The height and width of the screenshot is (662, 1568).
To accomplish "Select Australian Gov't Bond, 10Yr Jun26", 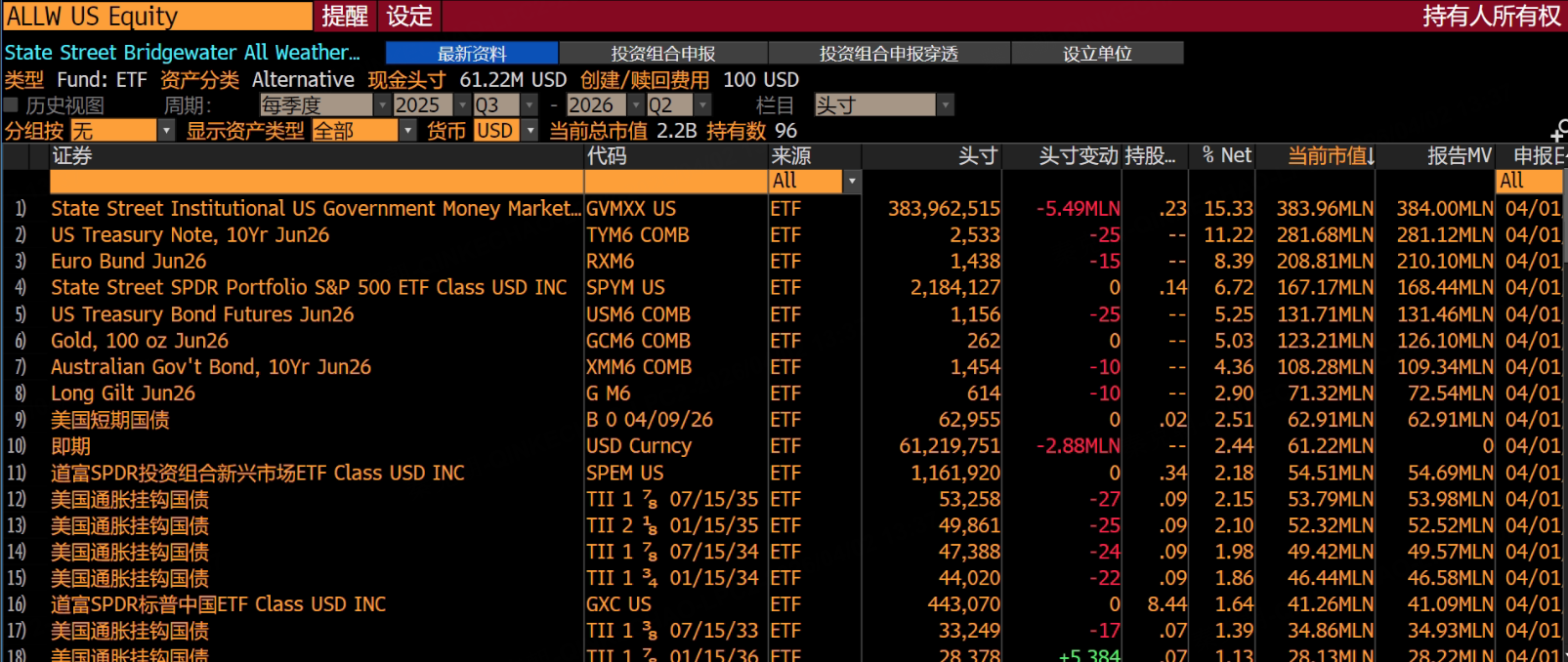I will click(x=211, y=366).
